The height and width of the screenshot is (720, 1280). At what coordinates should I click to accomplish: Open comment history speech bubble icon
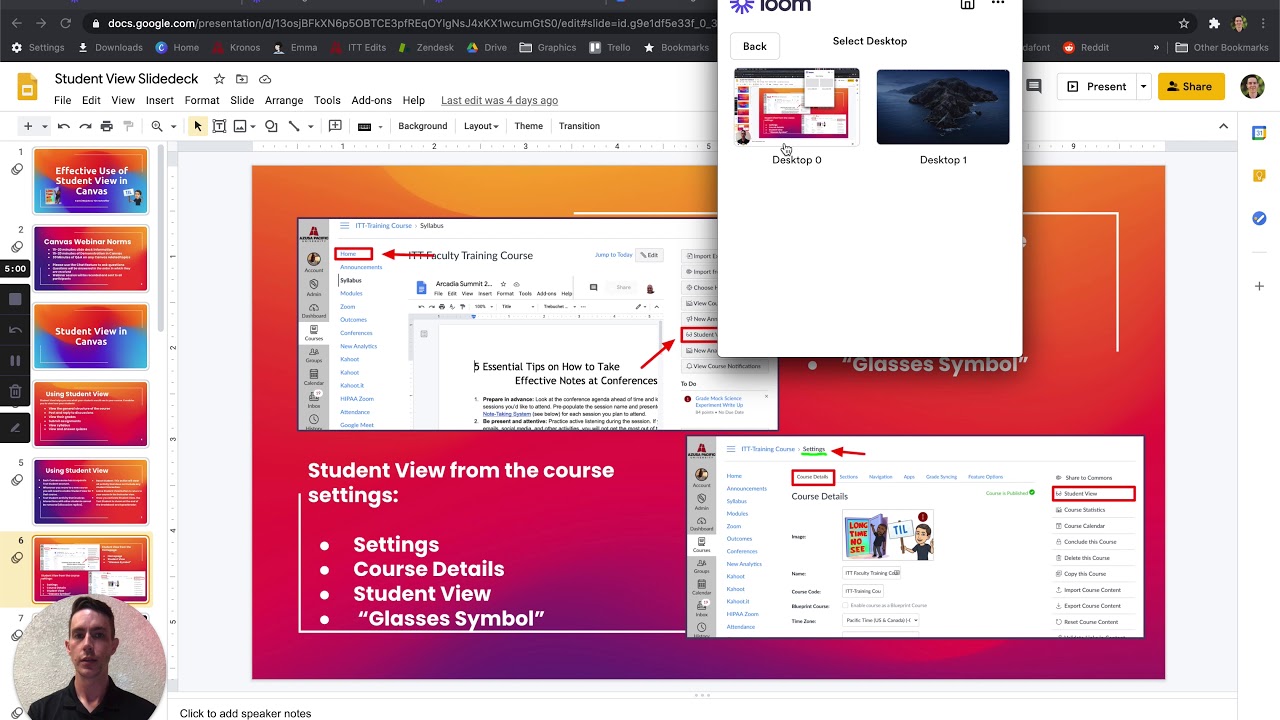point(1034,87)
